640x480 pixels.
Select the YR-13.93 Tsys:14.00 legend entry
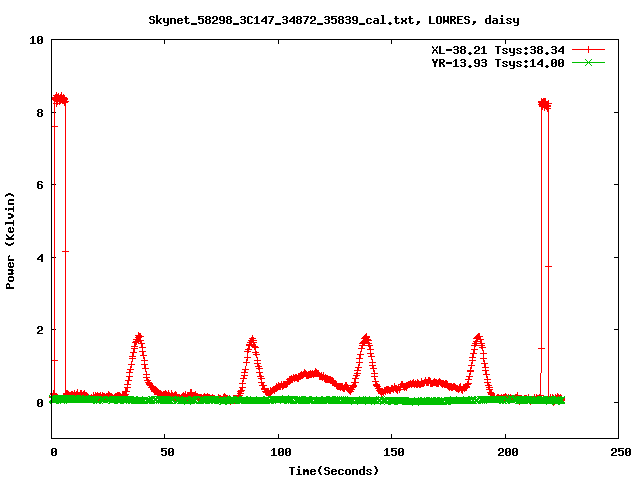pyautogui.click(x=498, y=63)
